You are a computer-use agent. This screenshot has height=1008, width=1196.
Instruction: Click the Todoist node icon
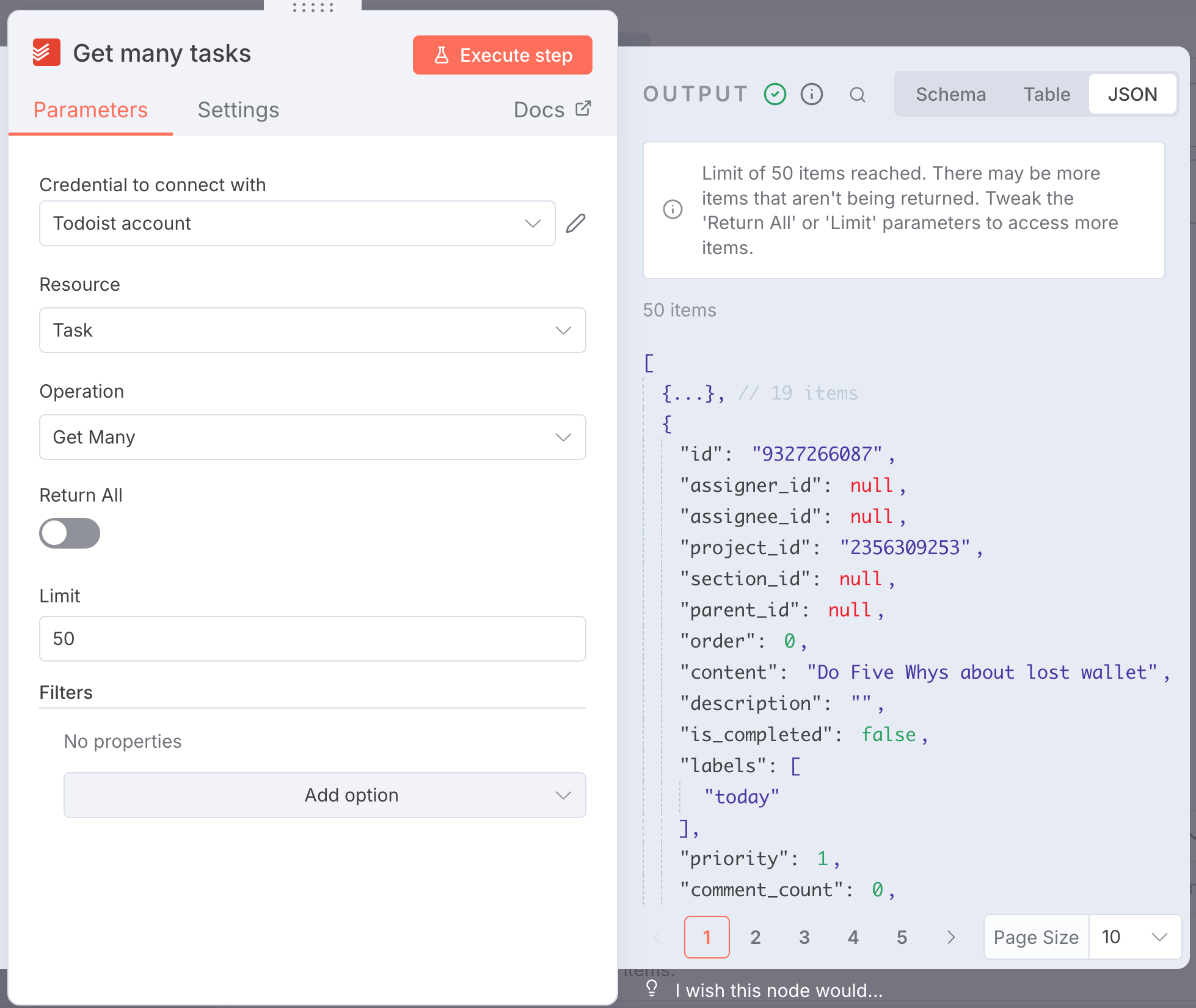46,53
